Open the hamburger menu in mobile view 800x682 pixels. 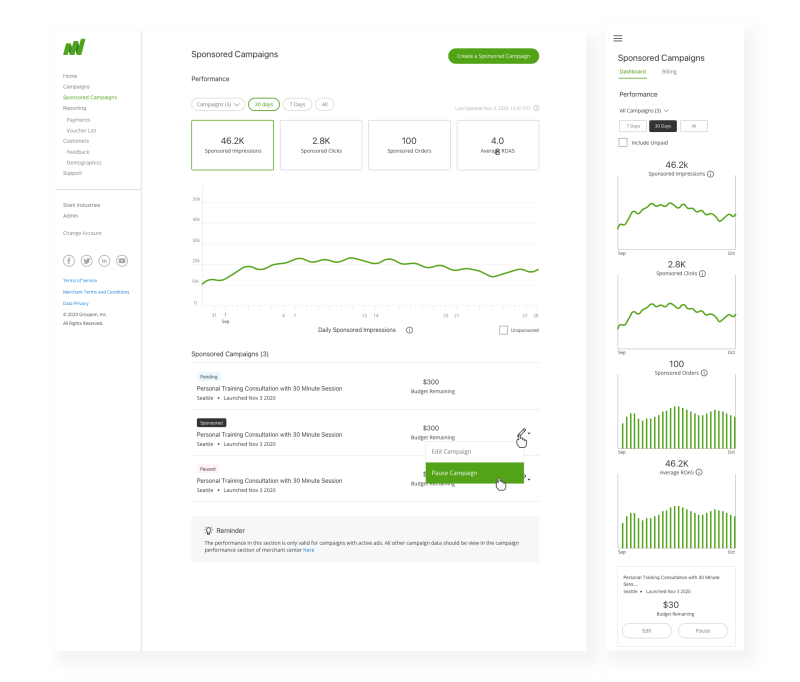coord(618,38)
